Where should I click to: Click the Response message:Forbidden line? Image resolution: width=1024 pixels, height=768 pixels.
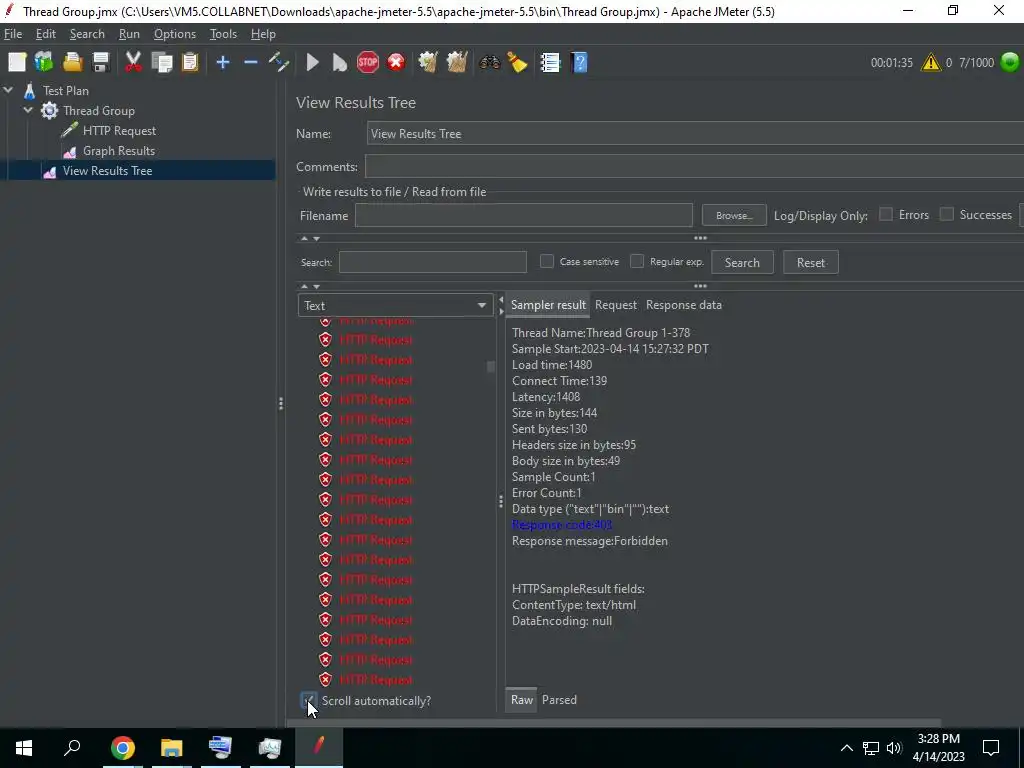590,541
